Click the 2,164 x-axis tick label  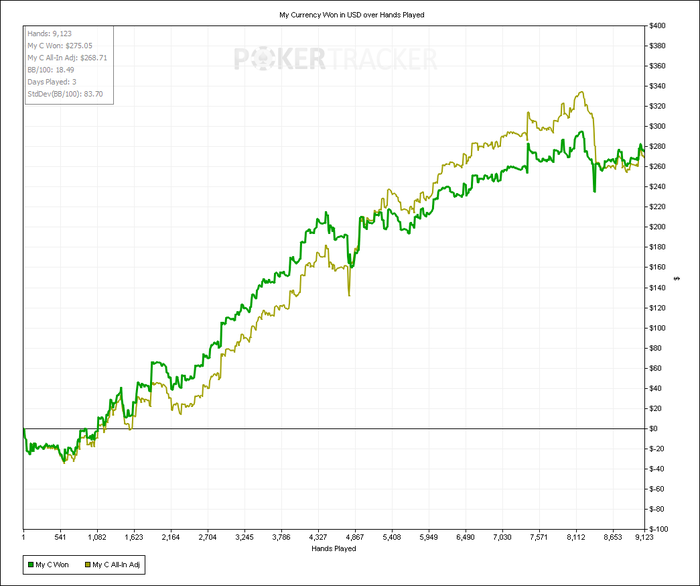(x=171, y=537)
